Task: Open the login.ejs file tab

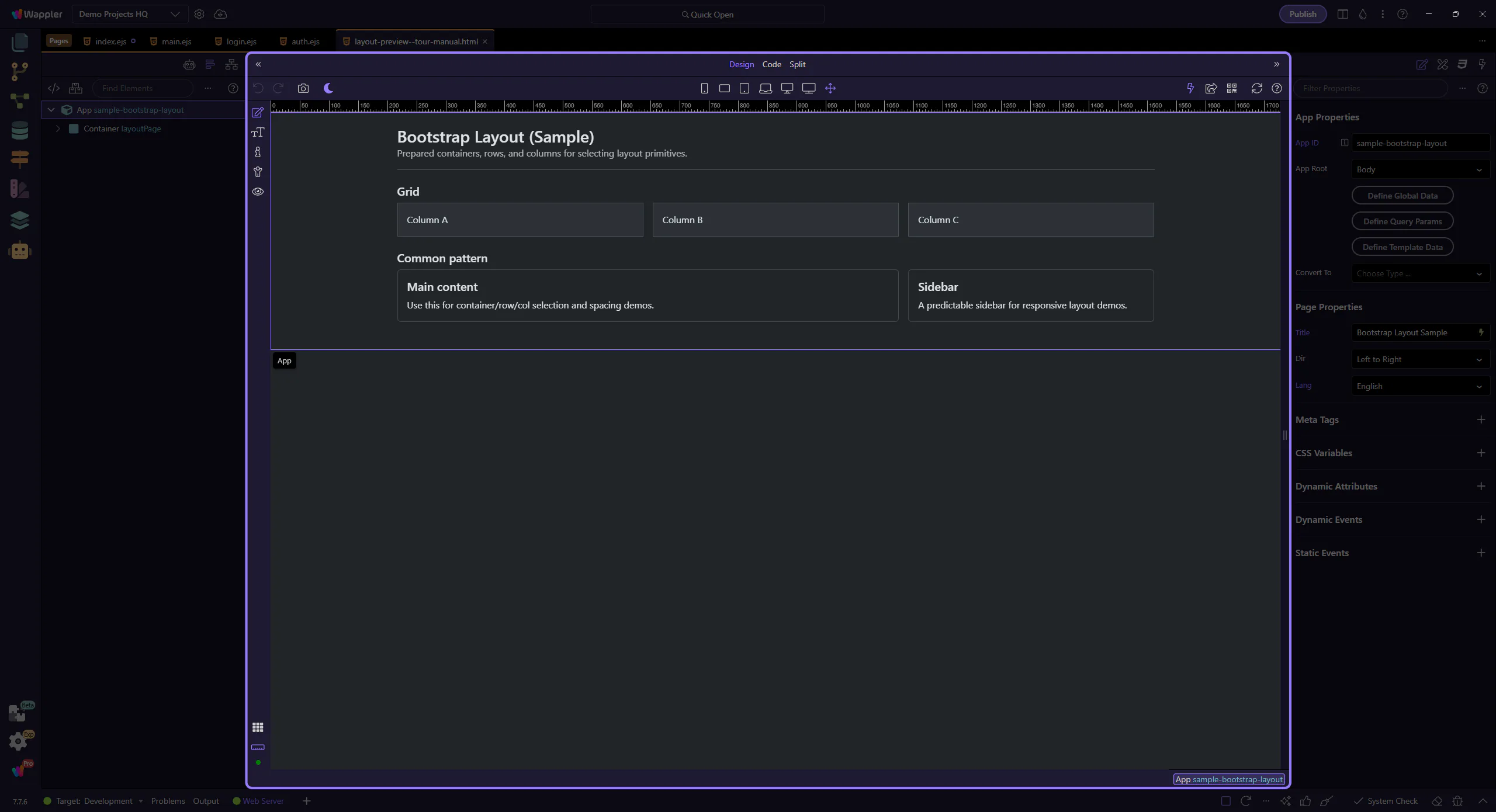Action: [241, 41]
